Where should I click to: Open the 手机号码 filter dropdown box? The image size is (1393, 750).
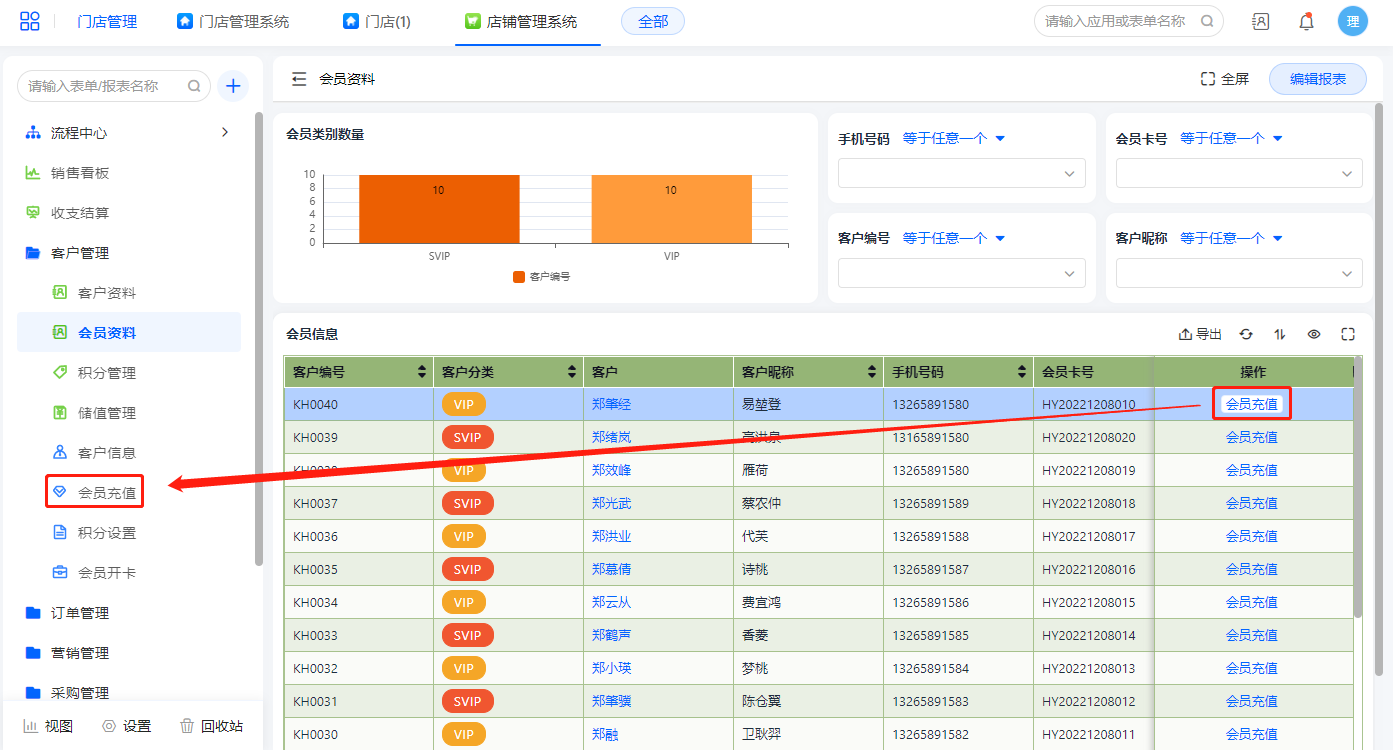point(961,173)
